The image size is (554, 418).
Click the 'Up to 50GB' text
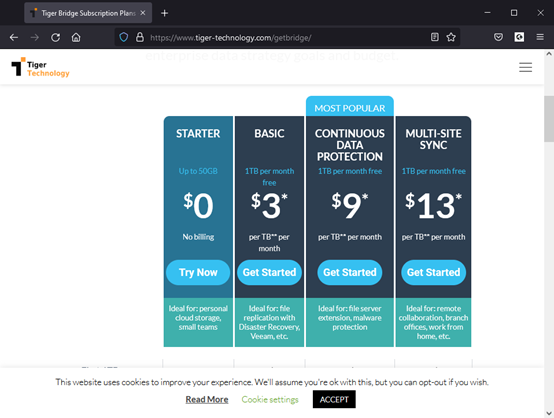click(x=198, y=171)
